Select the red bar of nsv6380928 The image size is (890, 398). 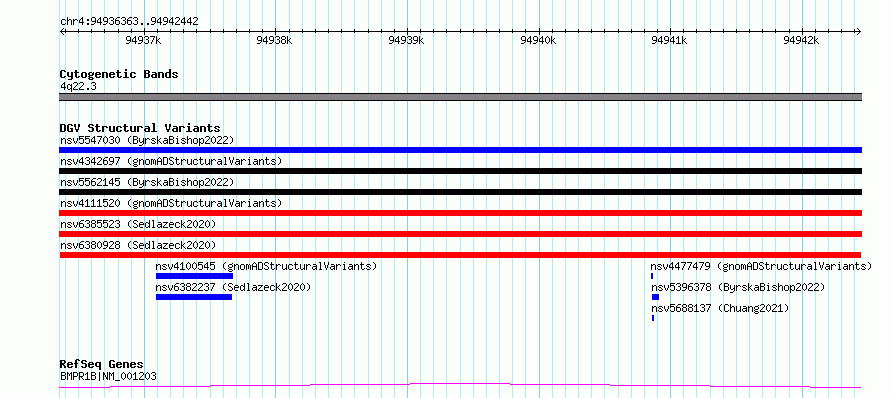tap(460, 255)
